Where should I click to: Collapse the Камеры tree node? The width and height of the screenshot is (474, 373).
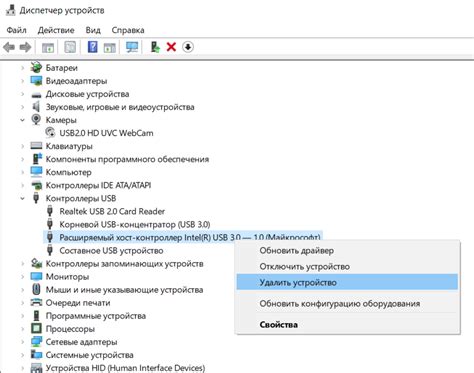(22, 120)
